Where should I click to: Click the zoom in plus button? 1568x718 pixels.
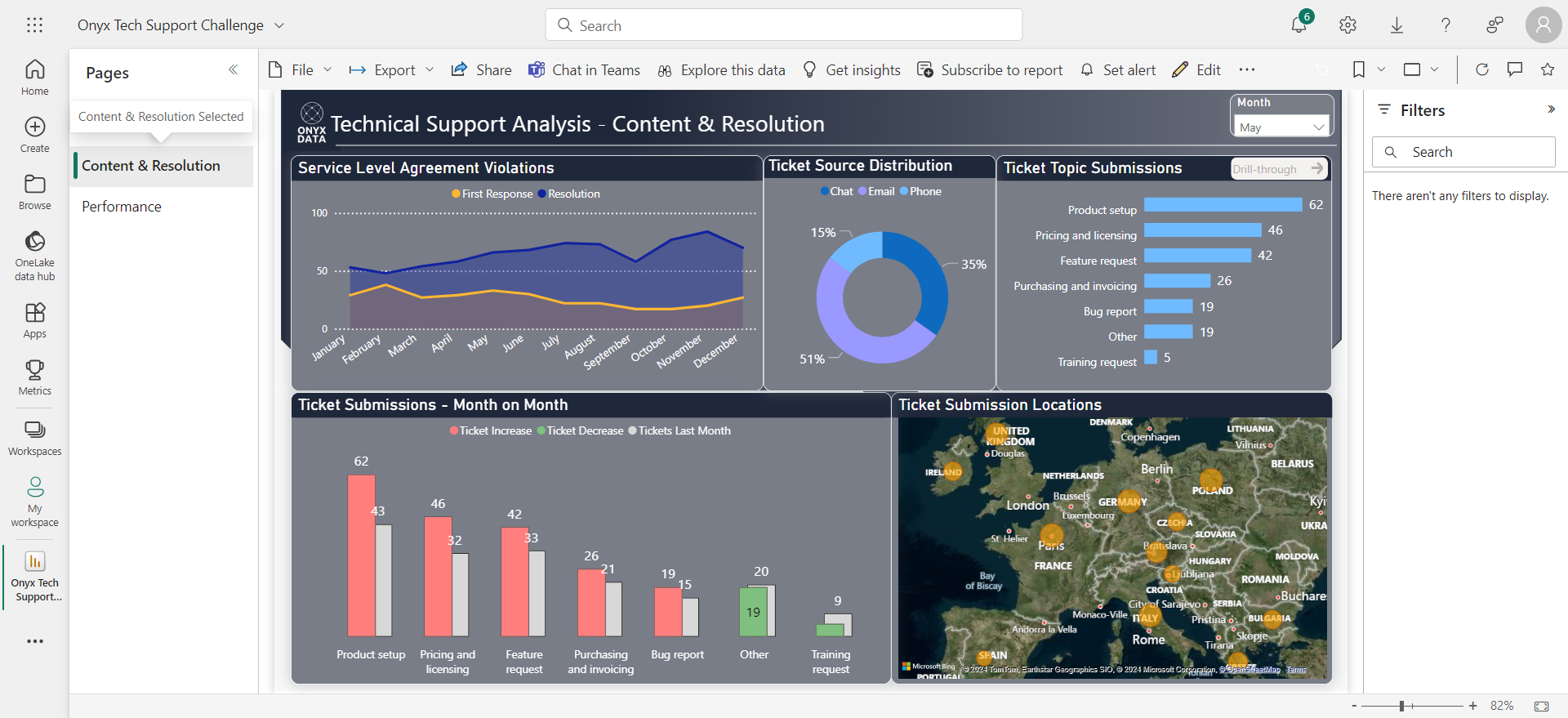[x=1472, y=706]
